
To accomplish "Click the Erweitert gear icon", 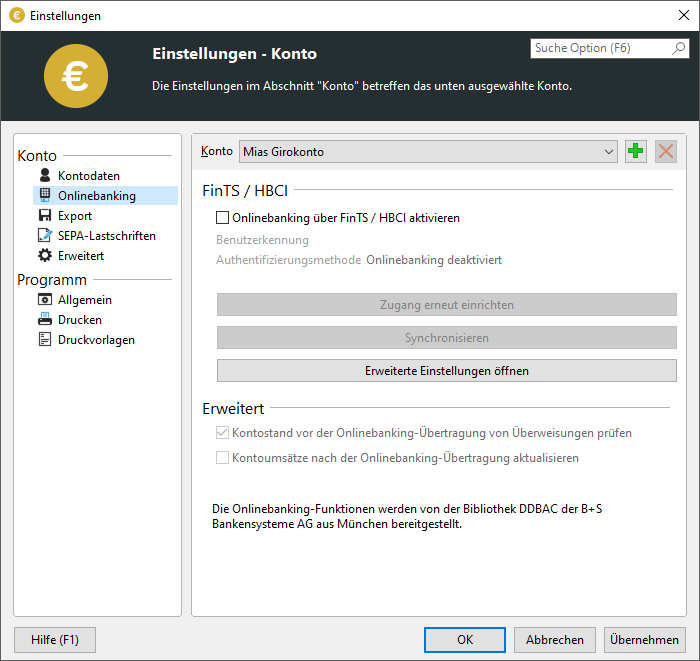I will tap(45, 255).
